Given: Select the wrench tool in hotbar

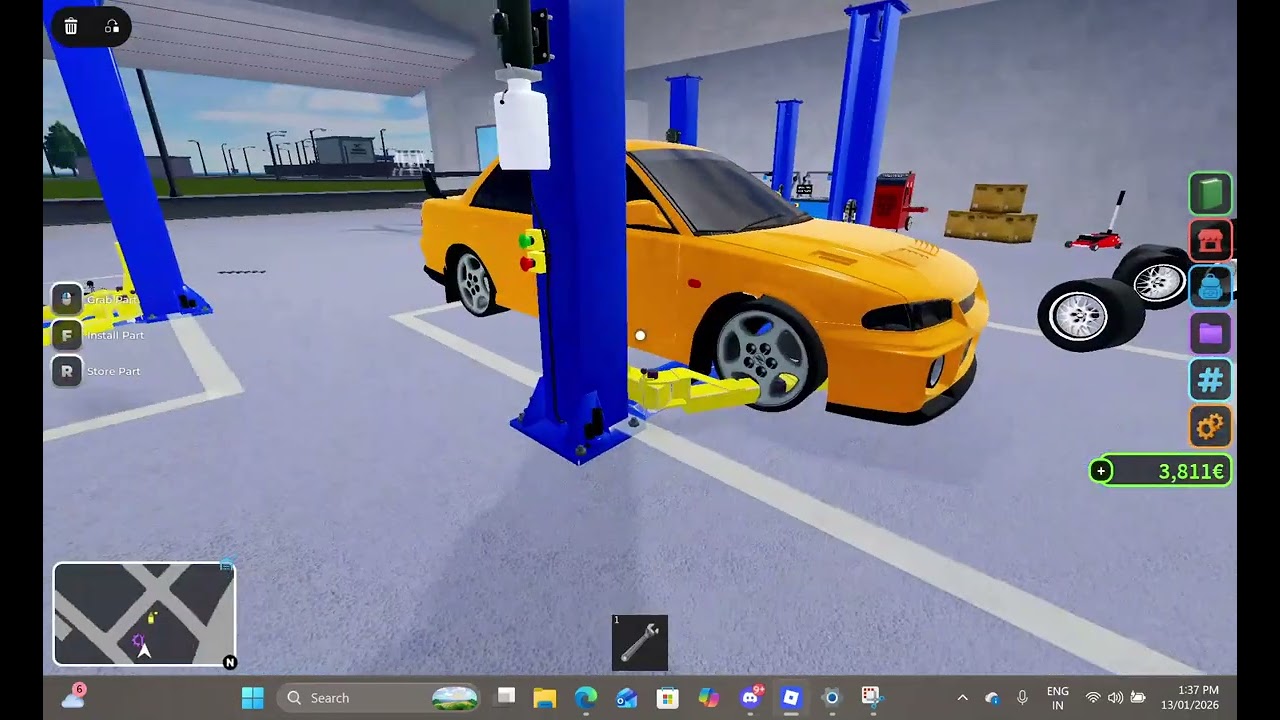Looking at the screenshot, I should 640,643.
